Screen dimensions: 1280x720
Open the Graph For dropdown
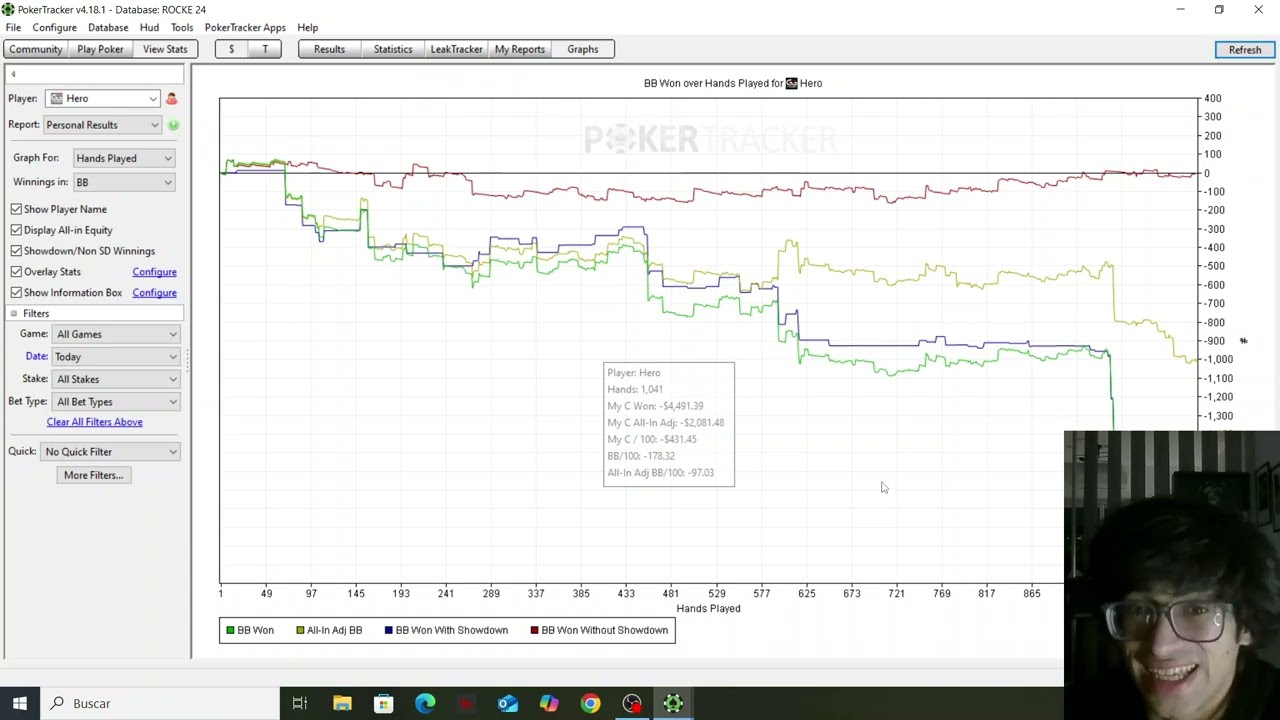124,158
